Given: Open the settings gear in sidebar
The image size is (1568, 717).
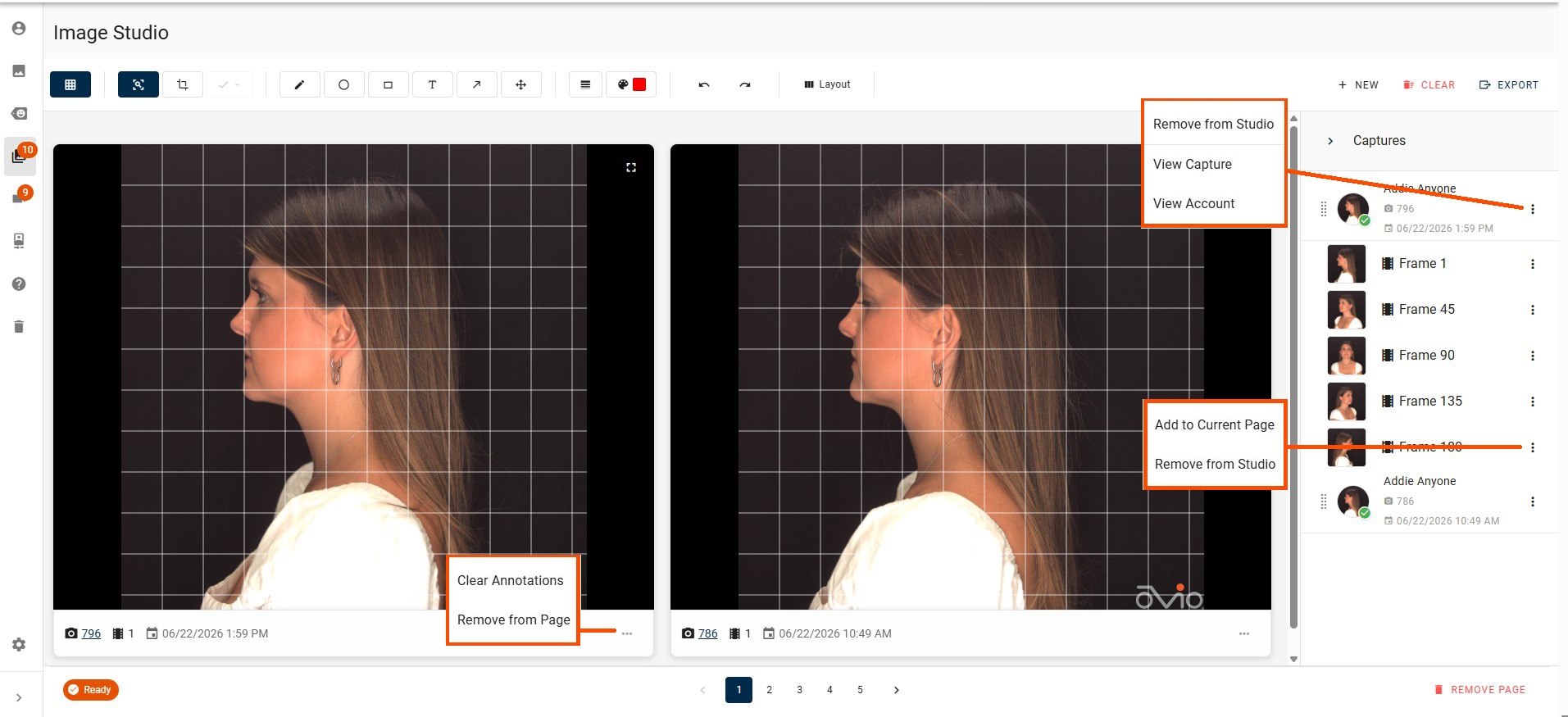Looking at the screenshot, I should 19,645.
